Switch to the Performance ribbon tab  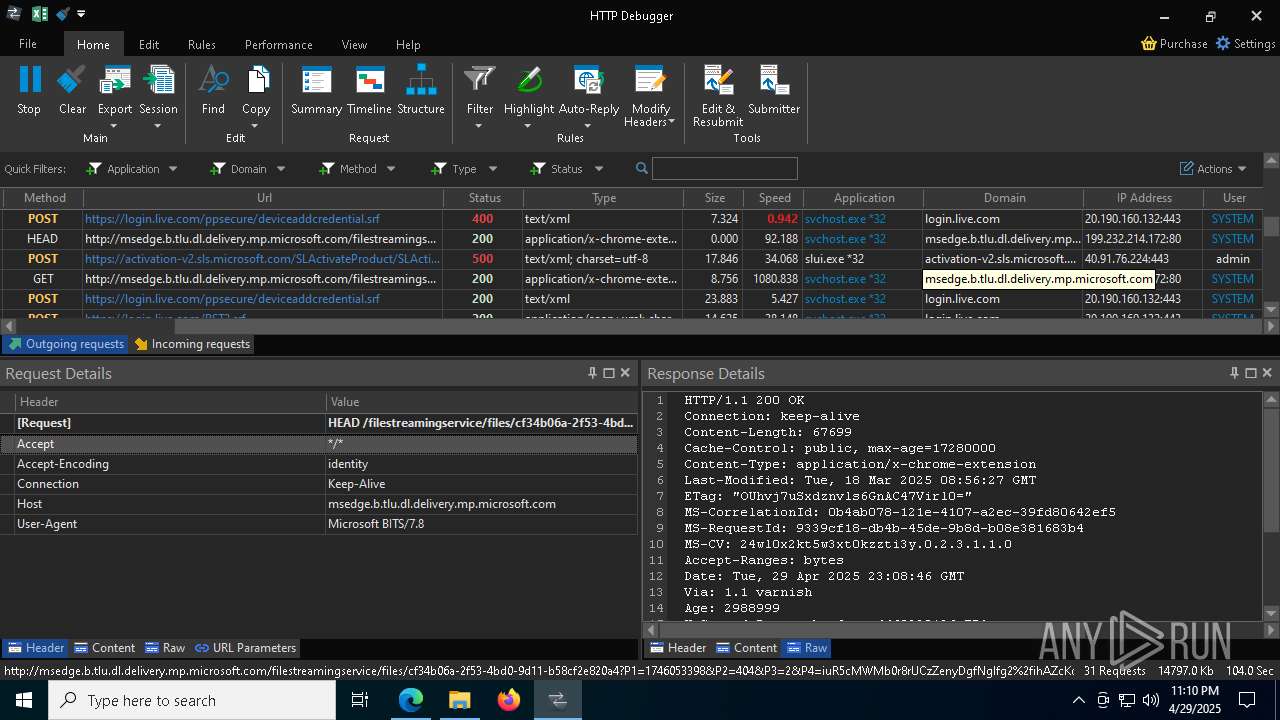[x=279, y=44]
